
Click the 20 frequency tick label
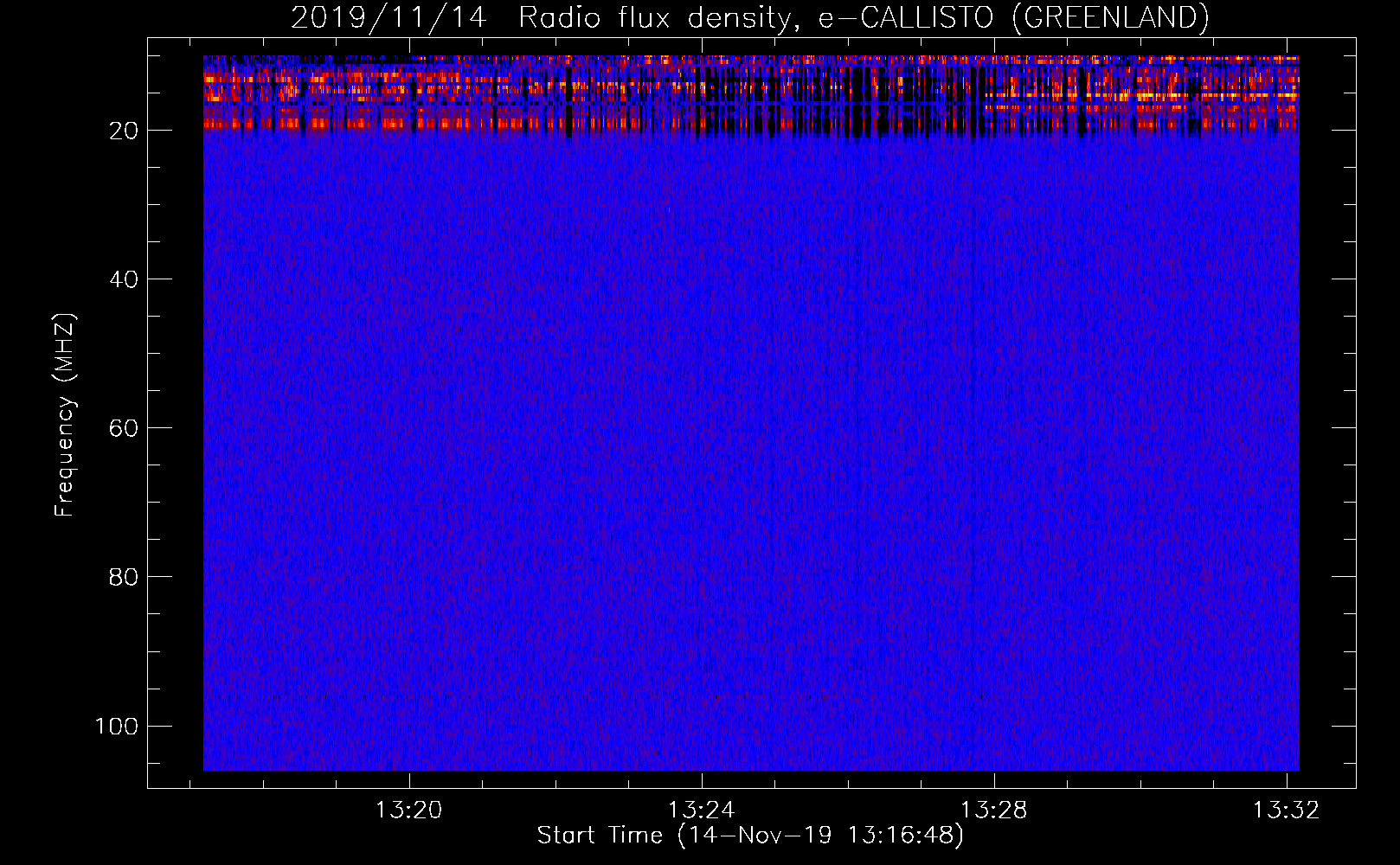[124, 131]
